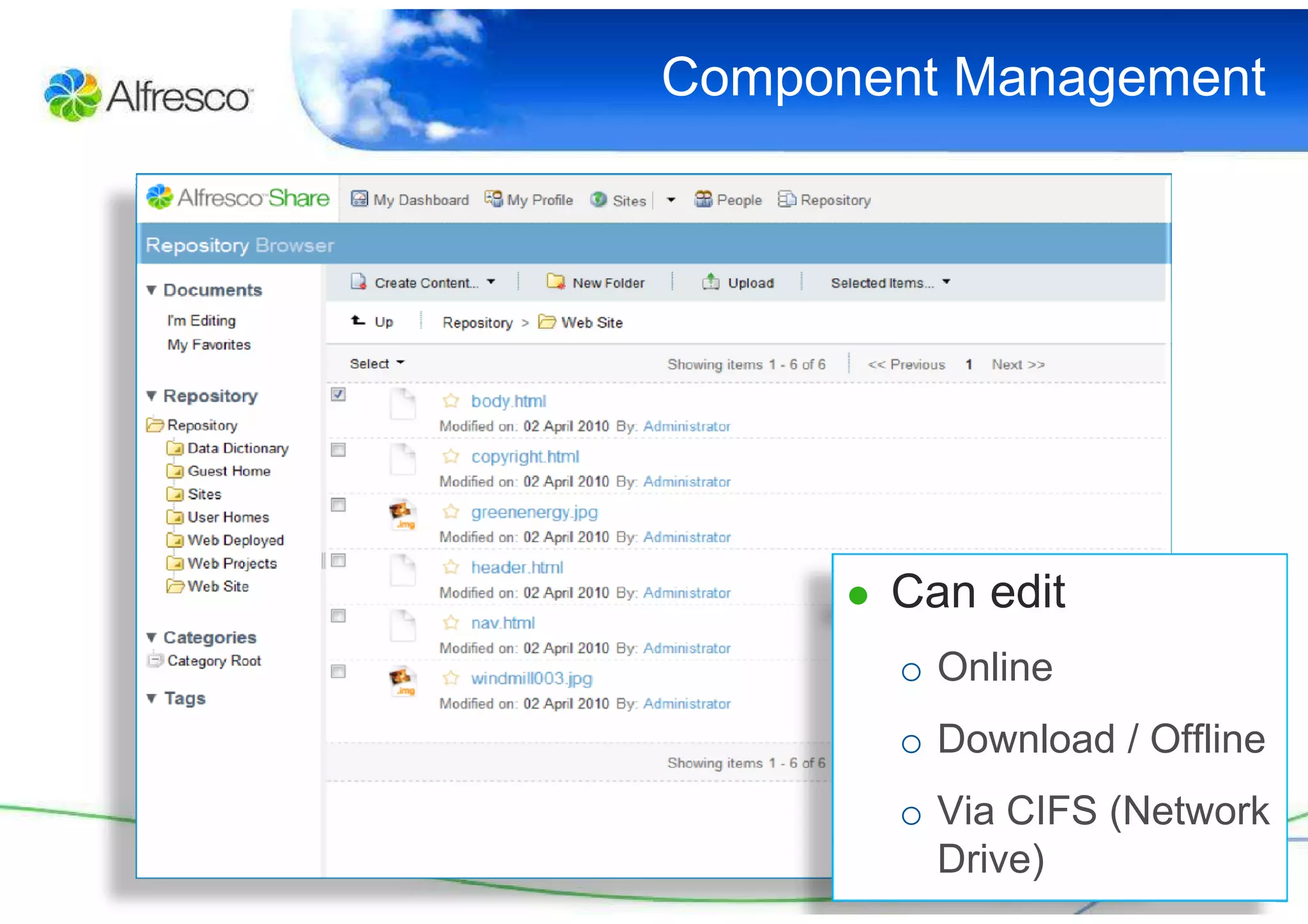This screenshot has width=1308, height=924.
Task: Open the Sites dropdown arrow
Action: pos(671,200)
